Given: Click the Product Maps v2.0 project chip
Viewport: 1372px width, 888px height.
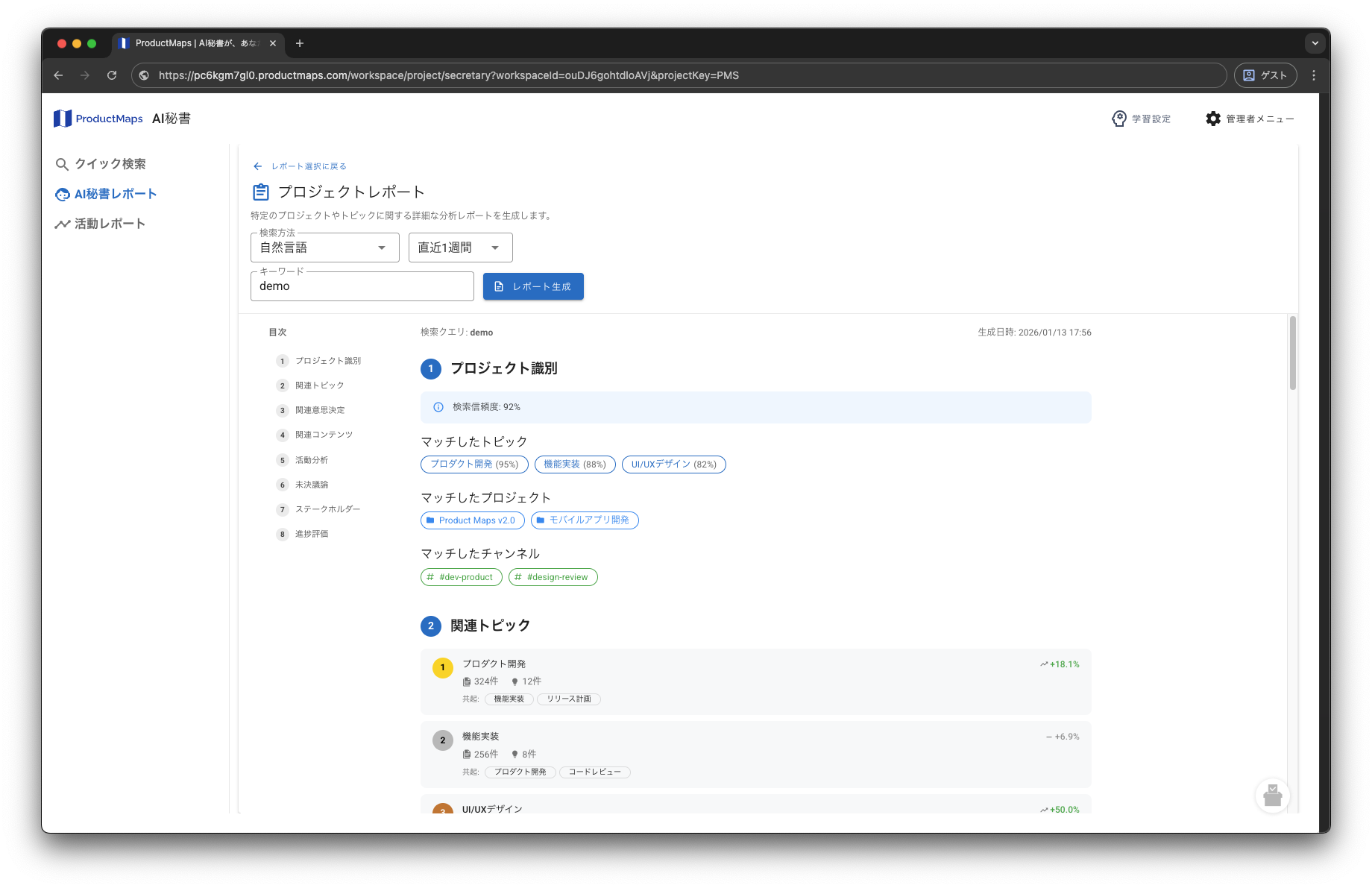Looking at the screenshot, I should 473,520.
